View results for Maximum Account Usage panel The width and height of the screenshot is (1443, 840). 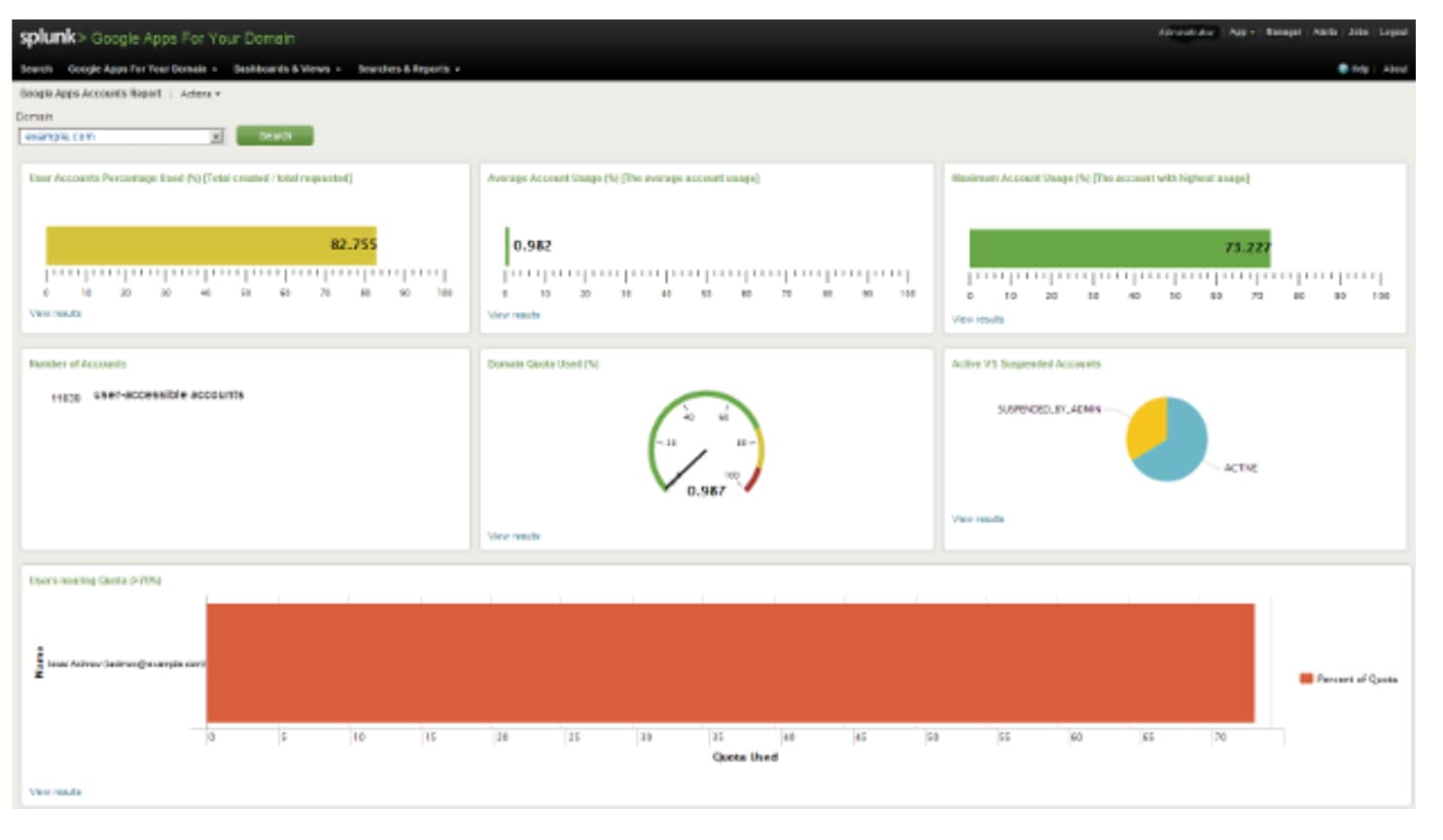[x=978, y=320]
